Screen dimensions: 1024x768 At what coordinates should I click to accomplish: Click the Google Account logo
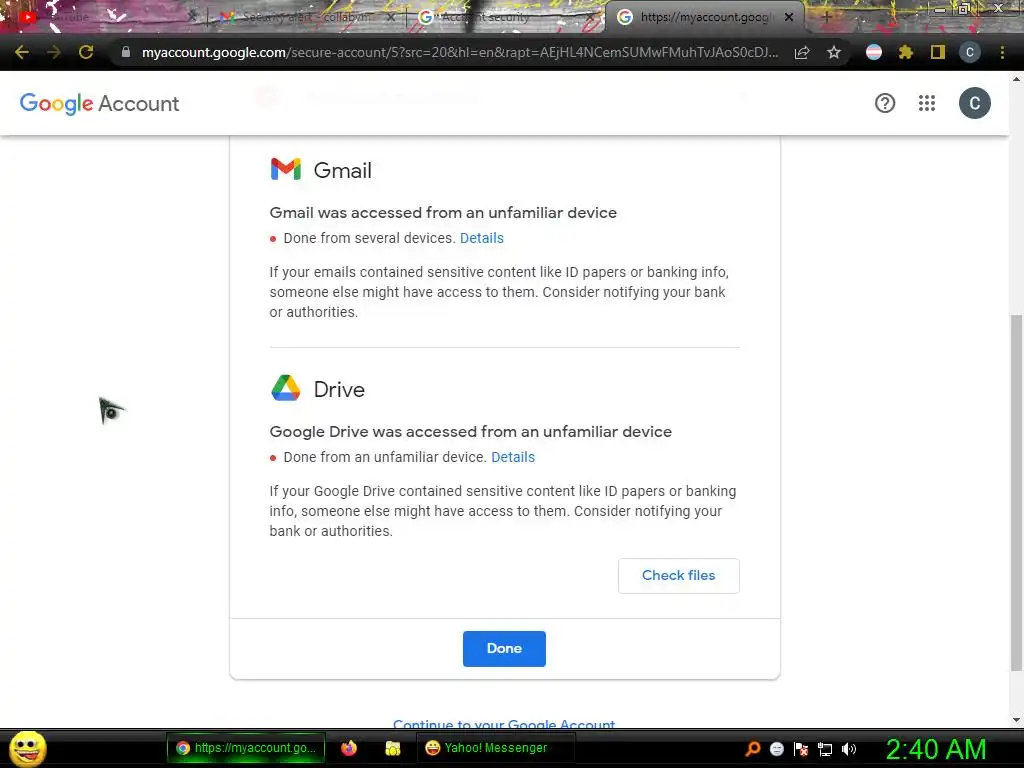(x=99, y=103)
